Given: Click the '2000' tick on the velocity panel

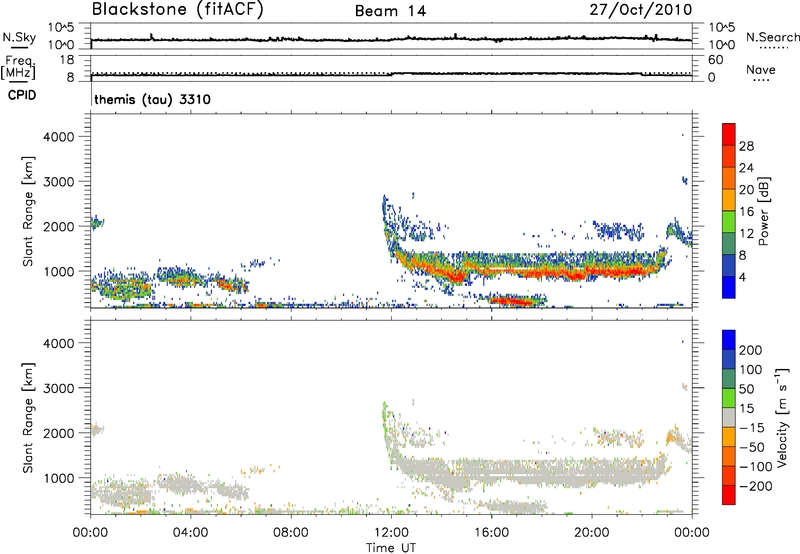Looking at the screenshot, I should [x=59, y=433].
